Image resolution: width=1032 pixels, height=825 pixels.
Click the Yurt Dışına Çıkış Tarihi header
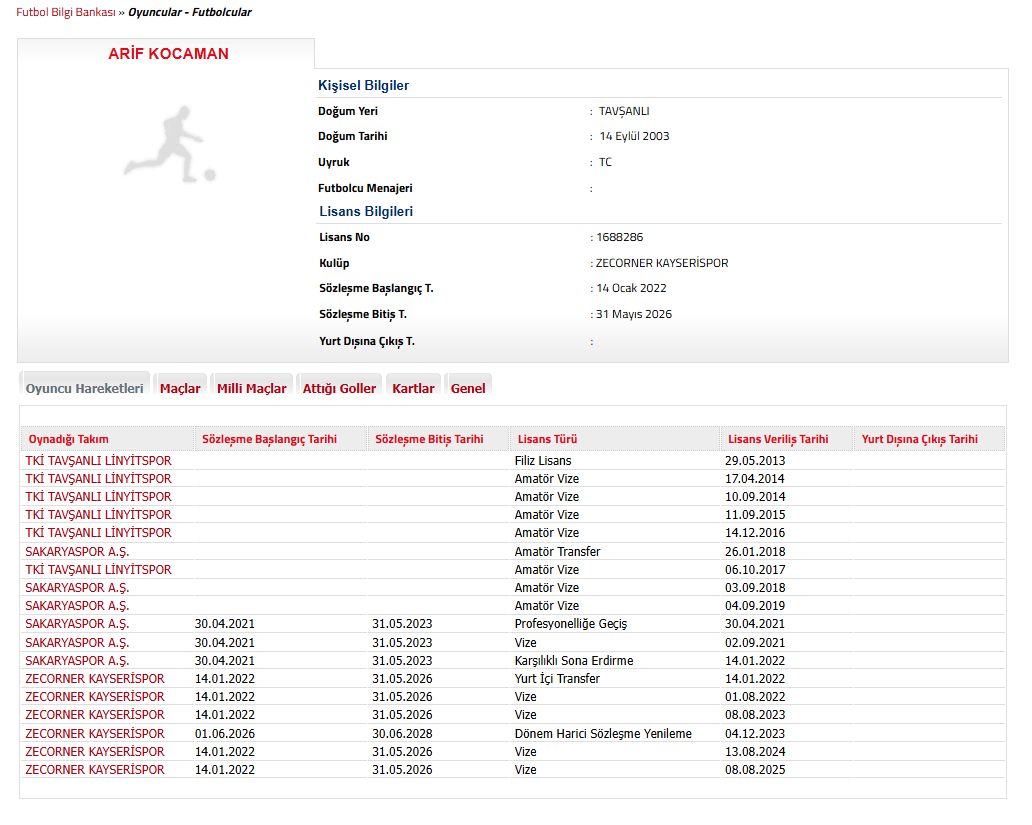click(919, 439)
